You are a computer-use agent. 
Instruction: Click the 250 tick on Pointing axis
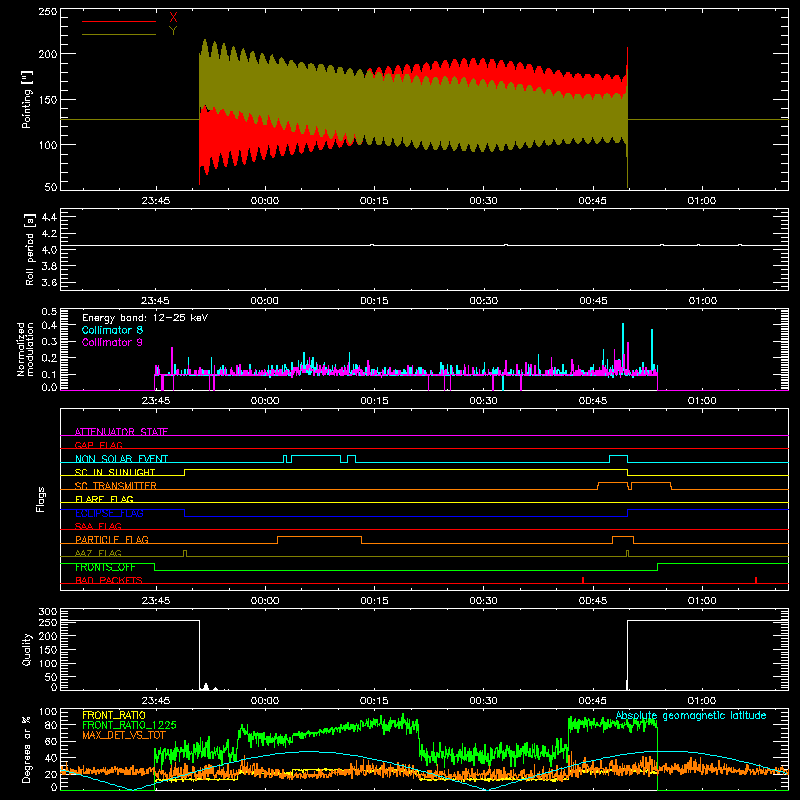[48, 11]
